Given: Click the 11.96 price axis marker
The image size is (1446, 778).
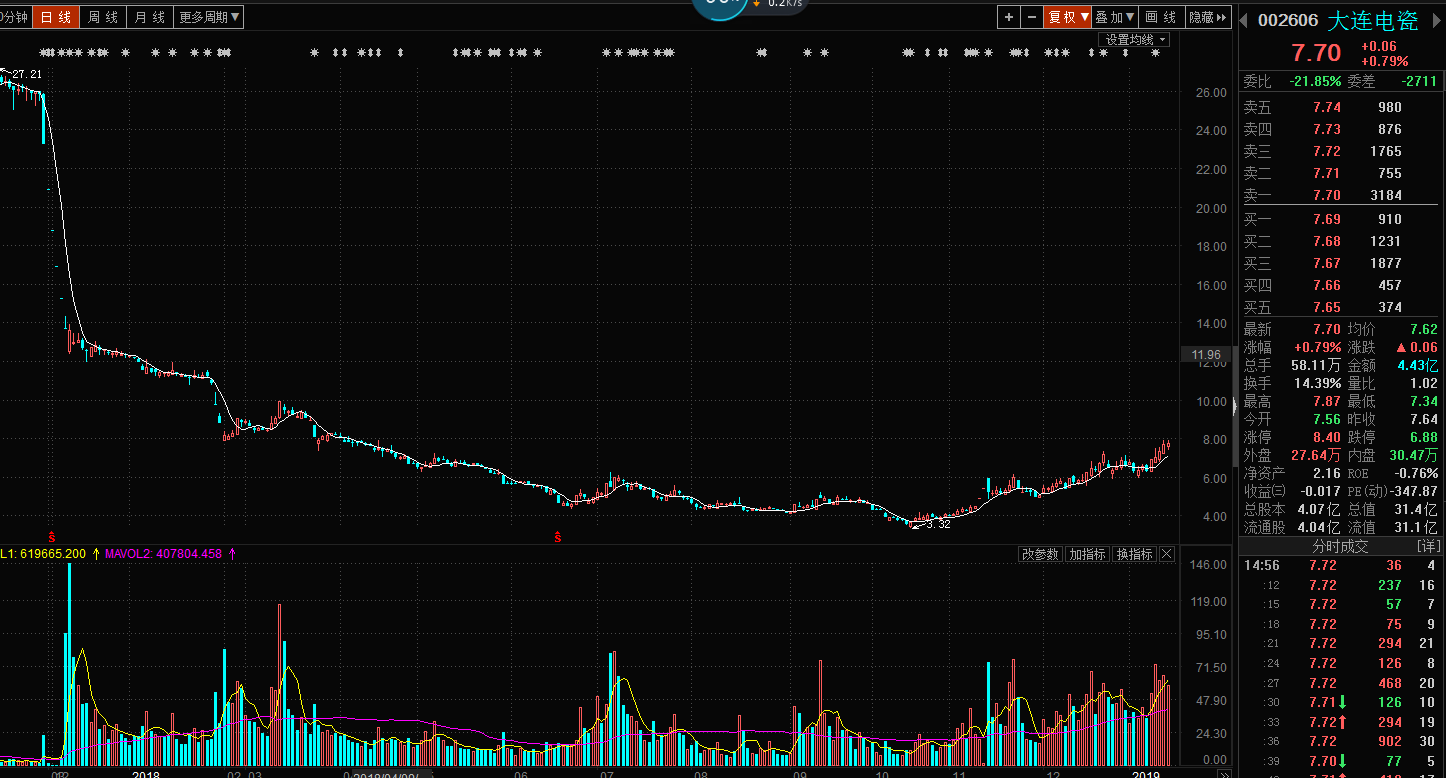Looking at the screenshot, I should [x=1206, y=355].
